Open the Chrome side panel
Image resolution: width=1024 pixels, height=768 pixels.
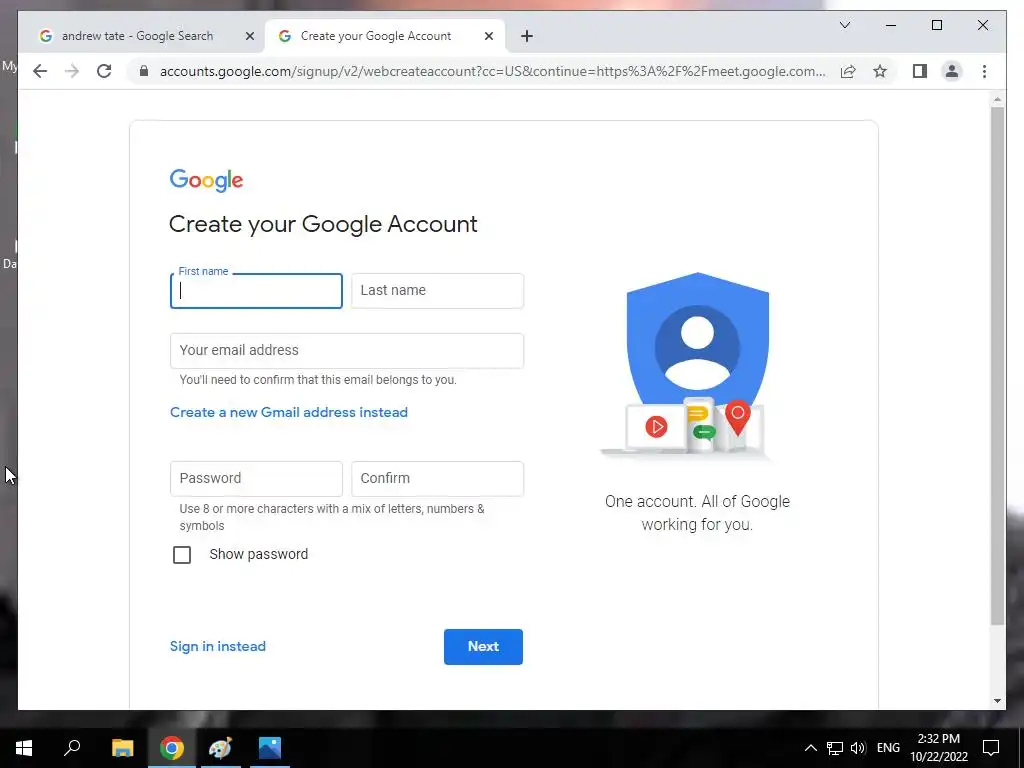tap(920, 71)
